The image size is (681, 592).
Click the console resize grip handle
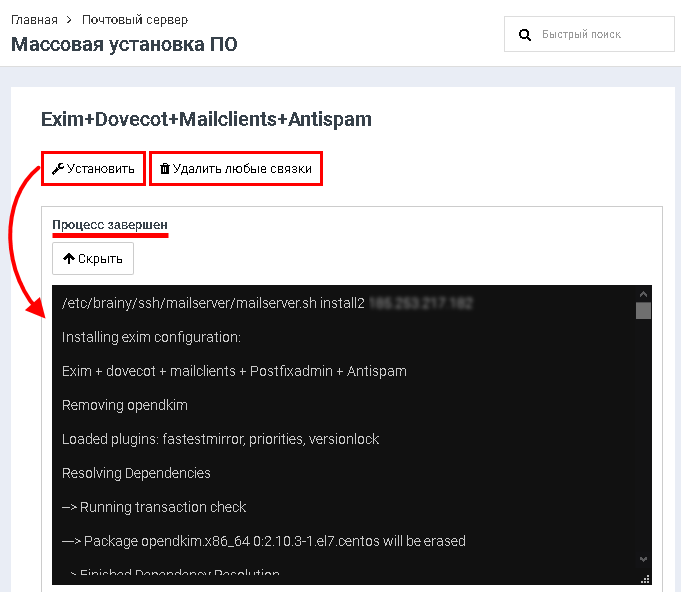[645, 579]
